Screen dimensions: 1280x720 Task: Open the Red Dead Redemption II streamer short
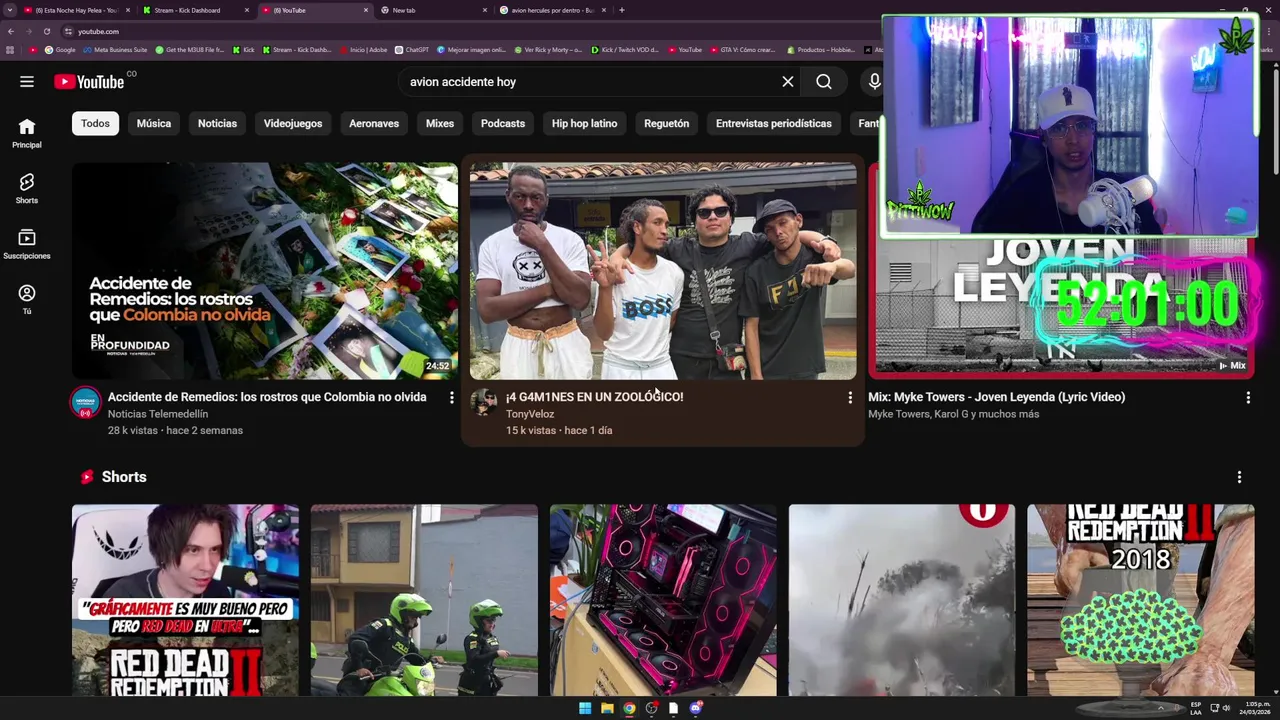point(185,600)
